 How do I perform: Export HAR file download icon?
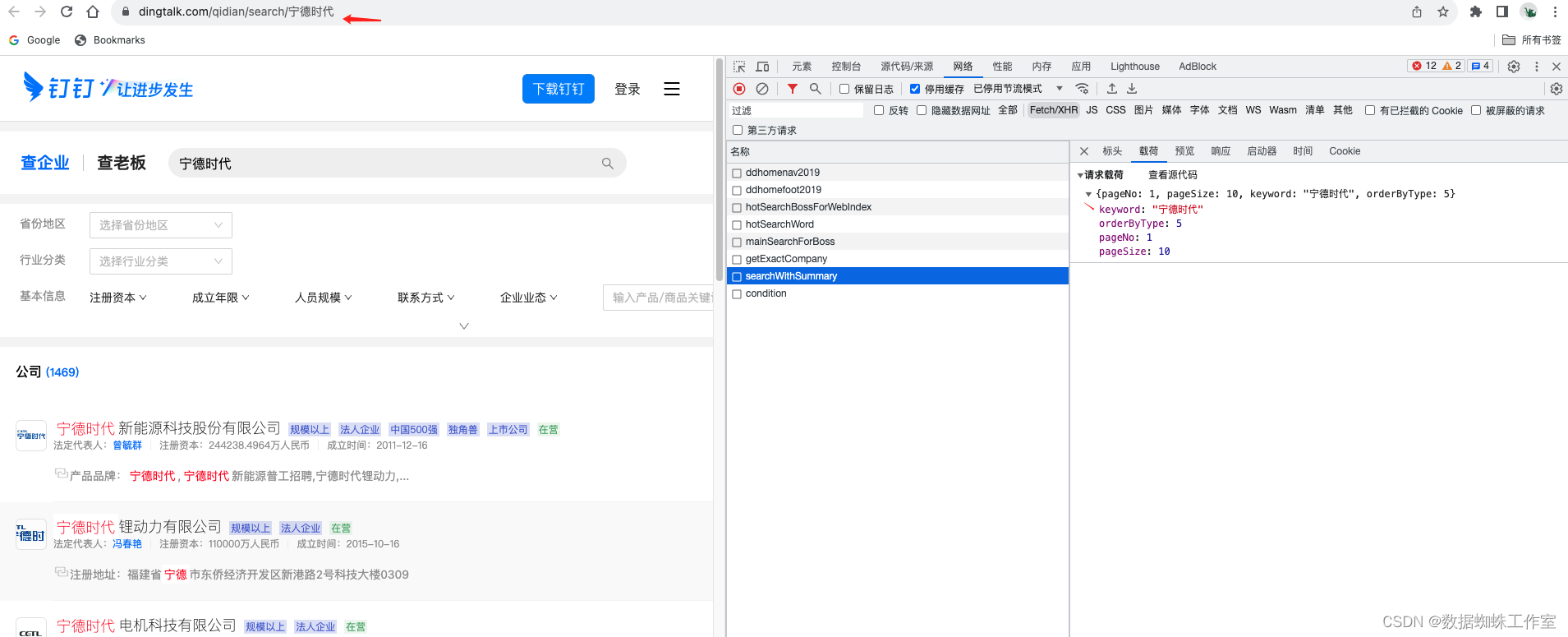click(1132, 89)
